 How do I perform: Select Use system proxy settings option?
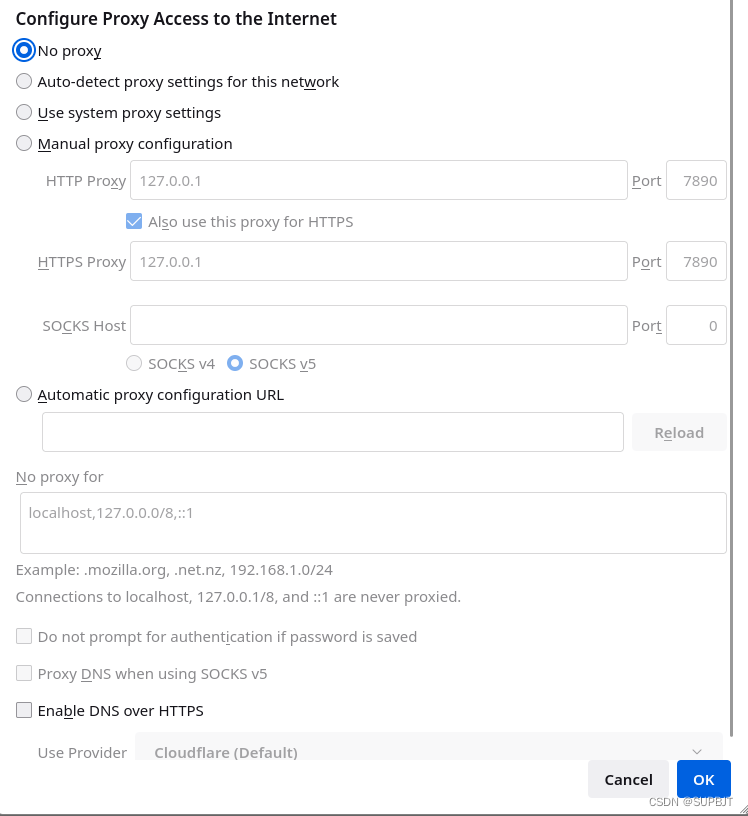tap(24, 113)
